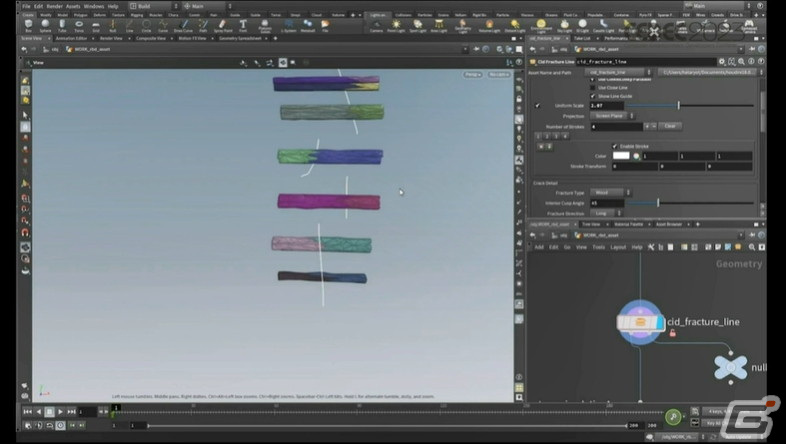The width and height of the screenshot is (786, 444).
Task: Open the File menu
Action: 26,6
